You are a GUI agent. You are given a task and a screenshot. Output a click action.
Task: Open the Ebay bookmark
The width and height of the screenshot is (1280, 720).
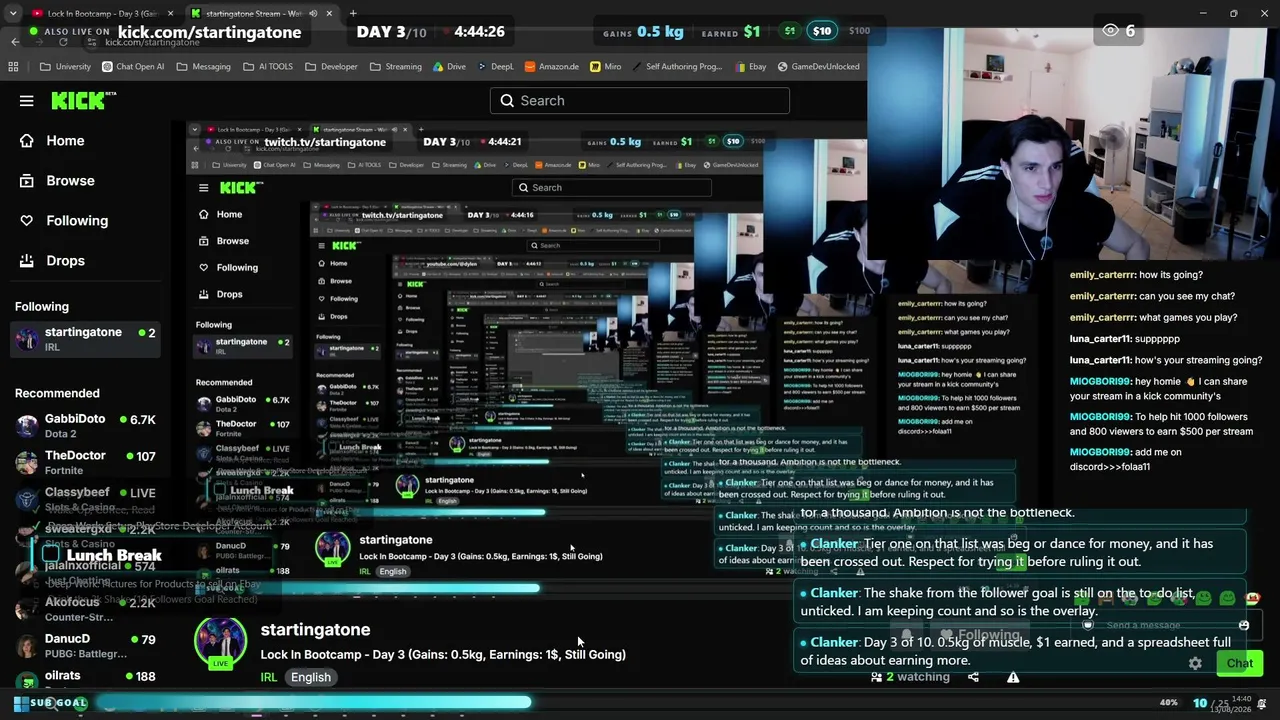tap(750, 67)
